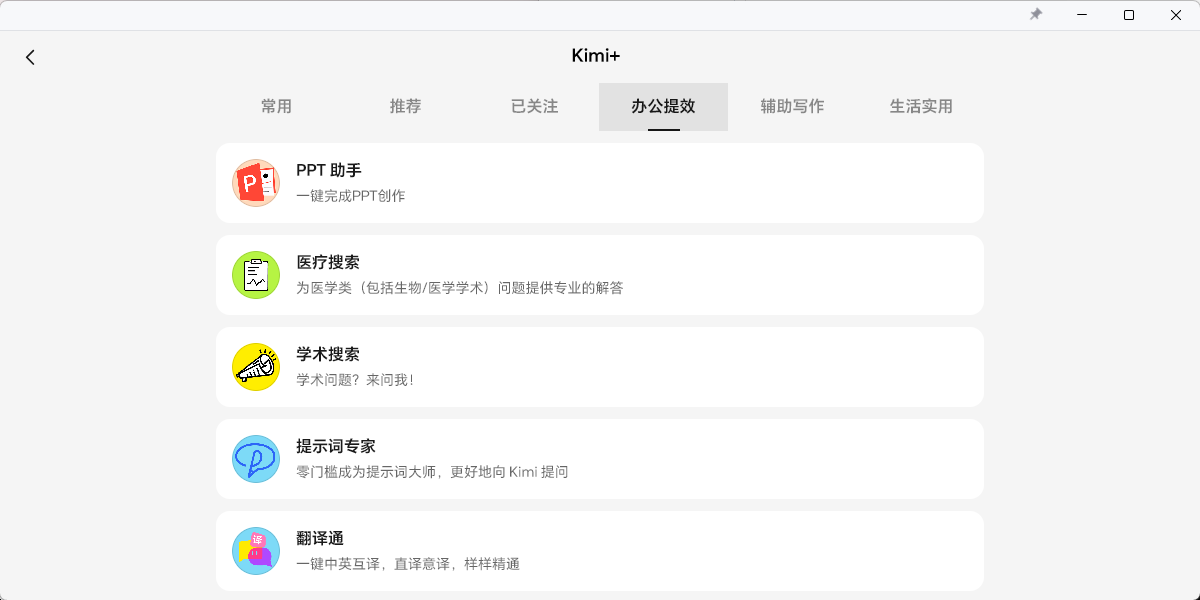Click the 学术搜索 yellow megaphone icon
1200x600 pixels.
pos(256,367)
